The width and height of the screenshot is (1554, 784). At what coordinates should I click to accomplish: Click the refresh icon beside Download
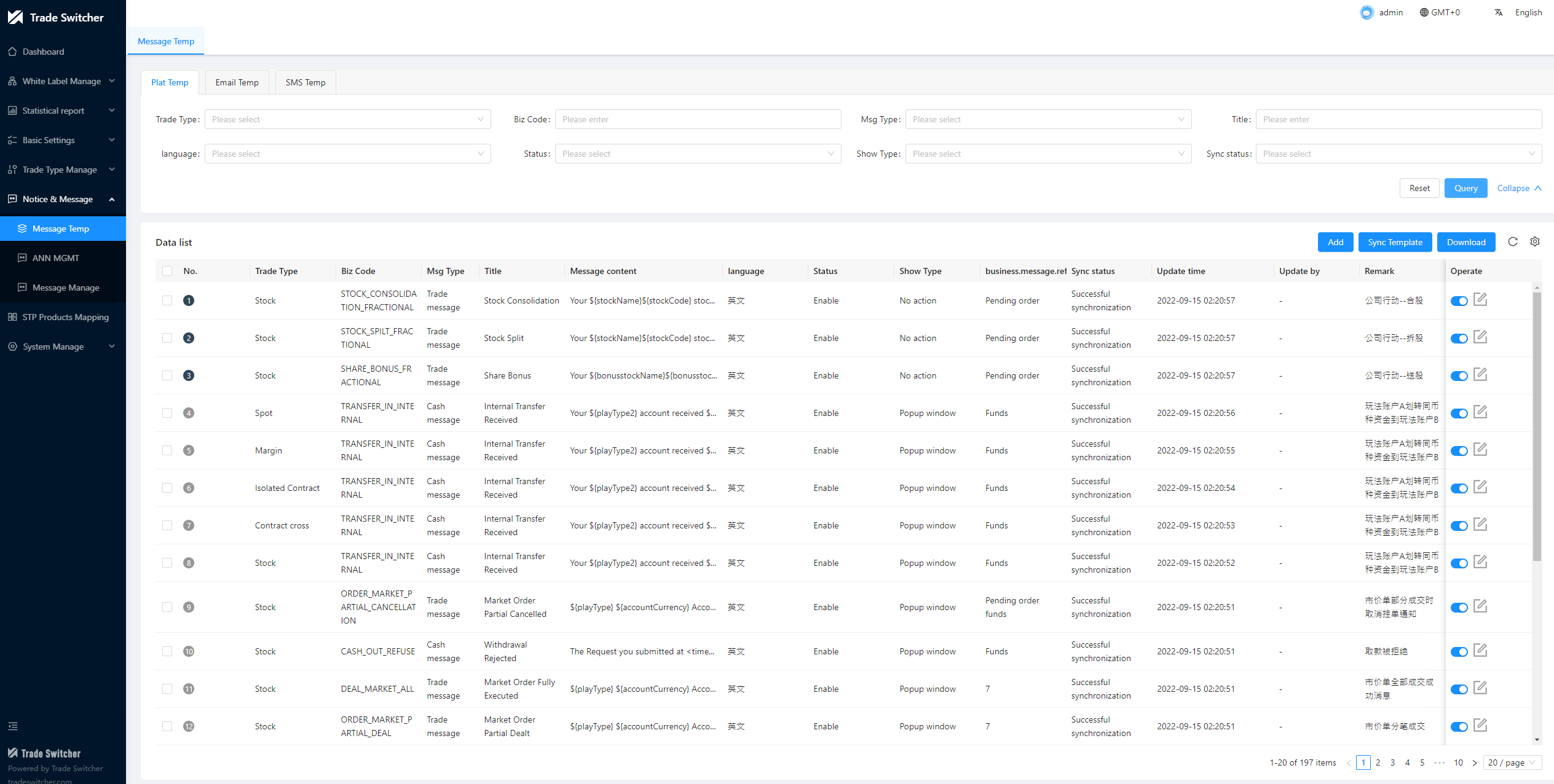[1513, 242]
